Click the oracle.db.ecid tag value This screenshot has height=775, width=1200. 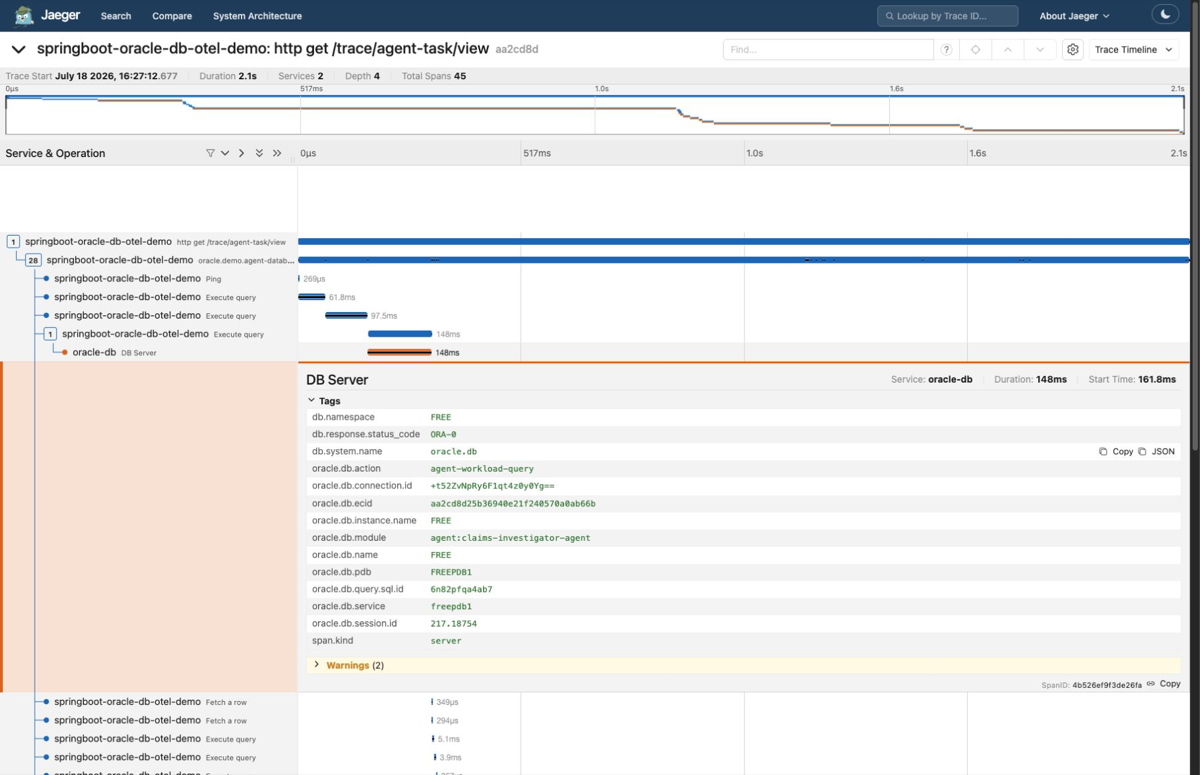tap(513, 503)
